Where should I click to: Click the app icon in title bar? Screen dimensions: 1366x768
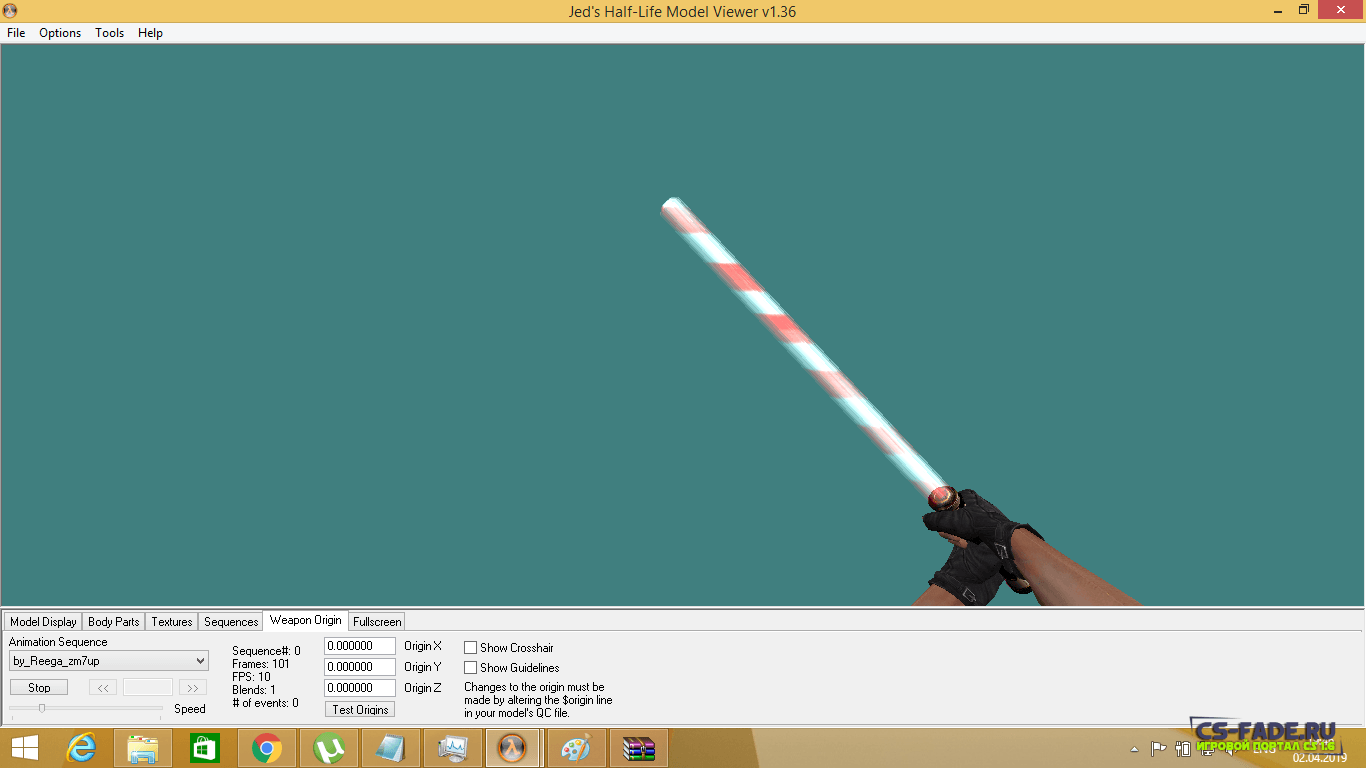[10, 11]
